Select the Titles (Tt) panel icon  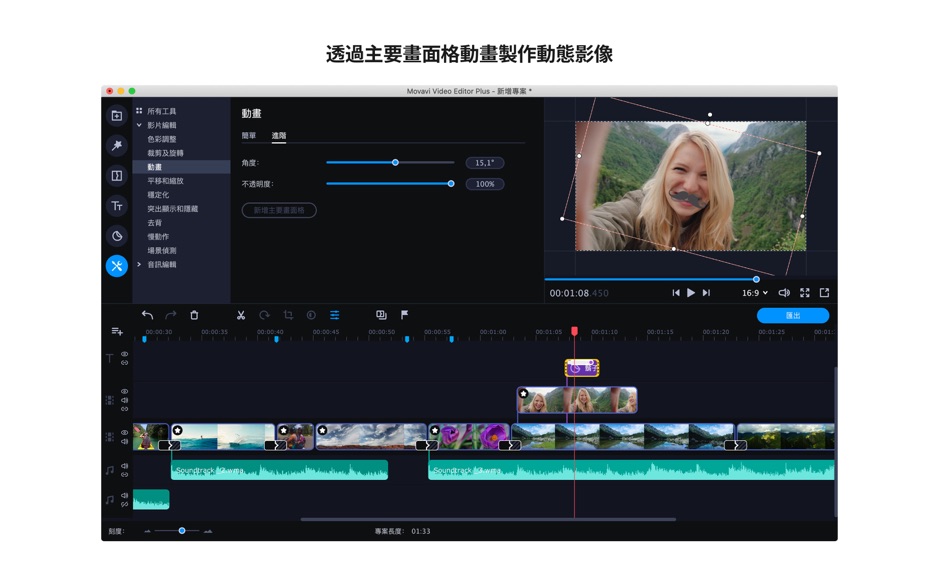[x=116, y=207]
